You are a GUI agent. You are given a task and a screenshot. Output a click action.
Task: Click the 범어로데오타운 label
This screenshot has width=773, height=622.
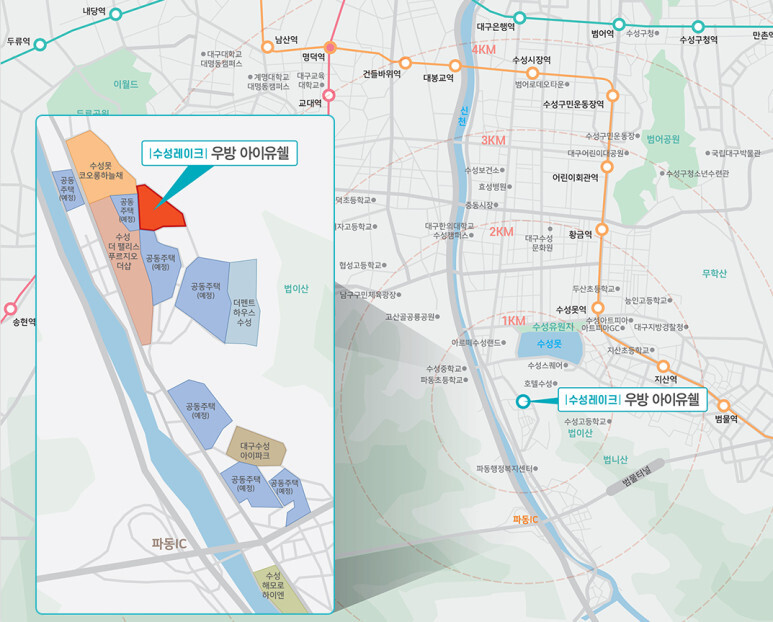point(540,84)
